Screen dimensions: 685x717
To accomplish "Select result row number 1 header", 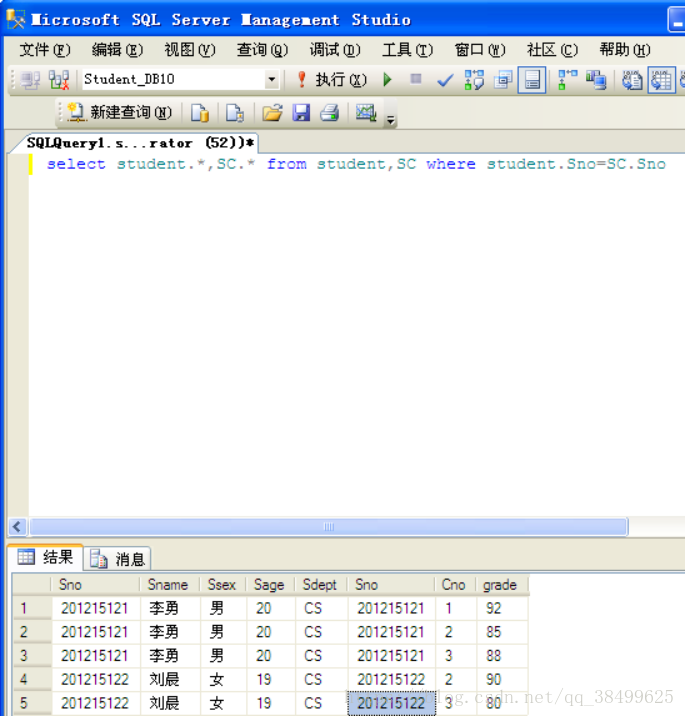I will pos(32,609).
